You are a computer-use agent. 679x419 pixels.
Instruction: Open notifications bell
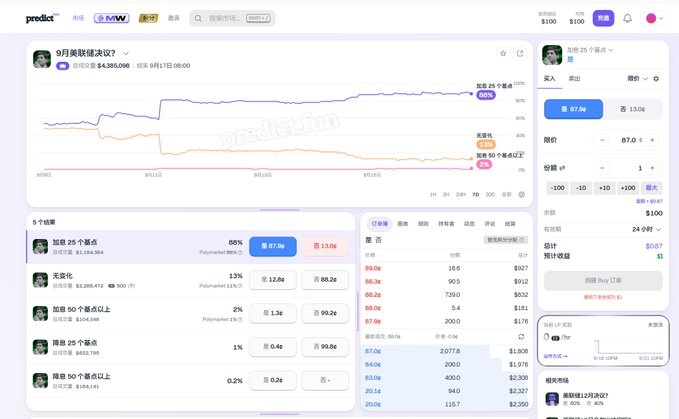coord(627,18)
